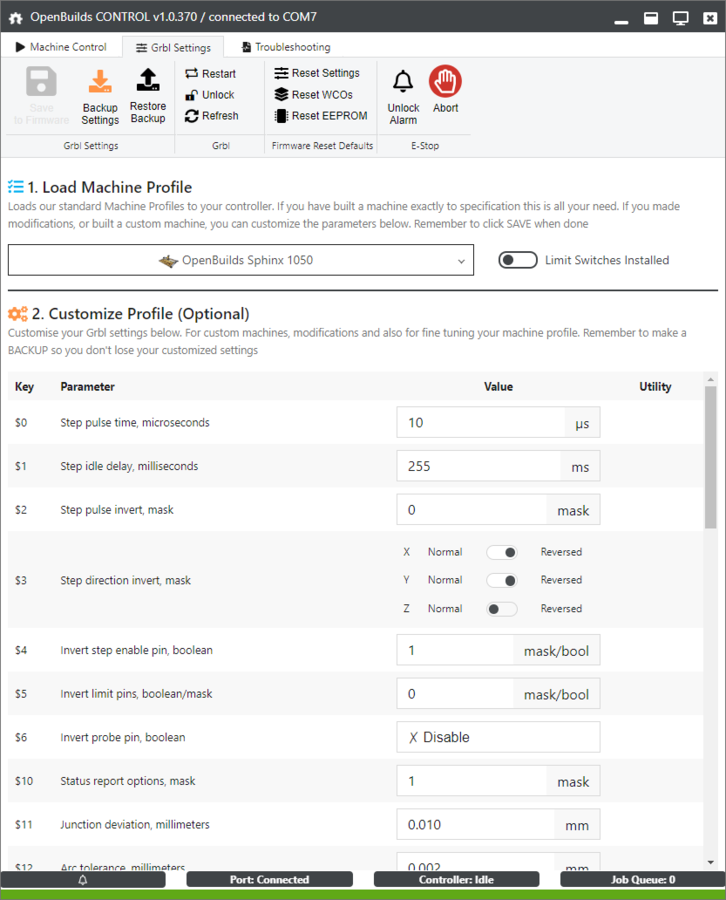
Task: Toggle Y axis step direction invert
Action: (501, 580)
